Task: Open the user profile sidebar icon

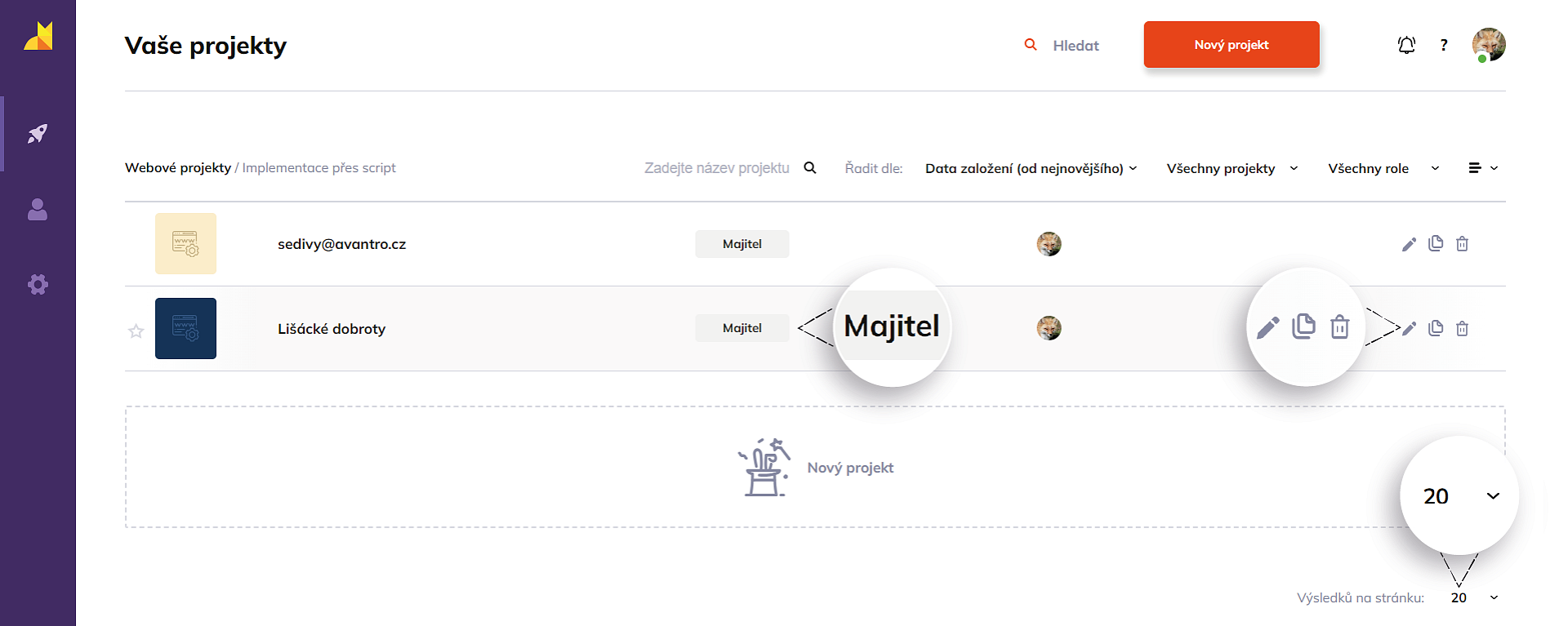Action: click(38, 210)
